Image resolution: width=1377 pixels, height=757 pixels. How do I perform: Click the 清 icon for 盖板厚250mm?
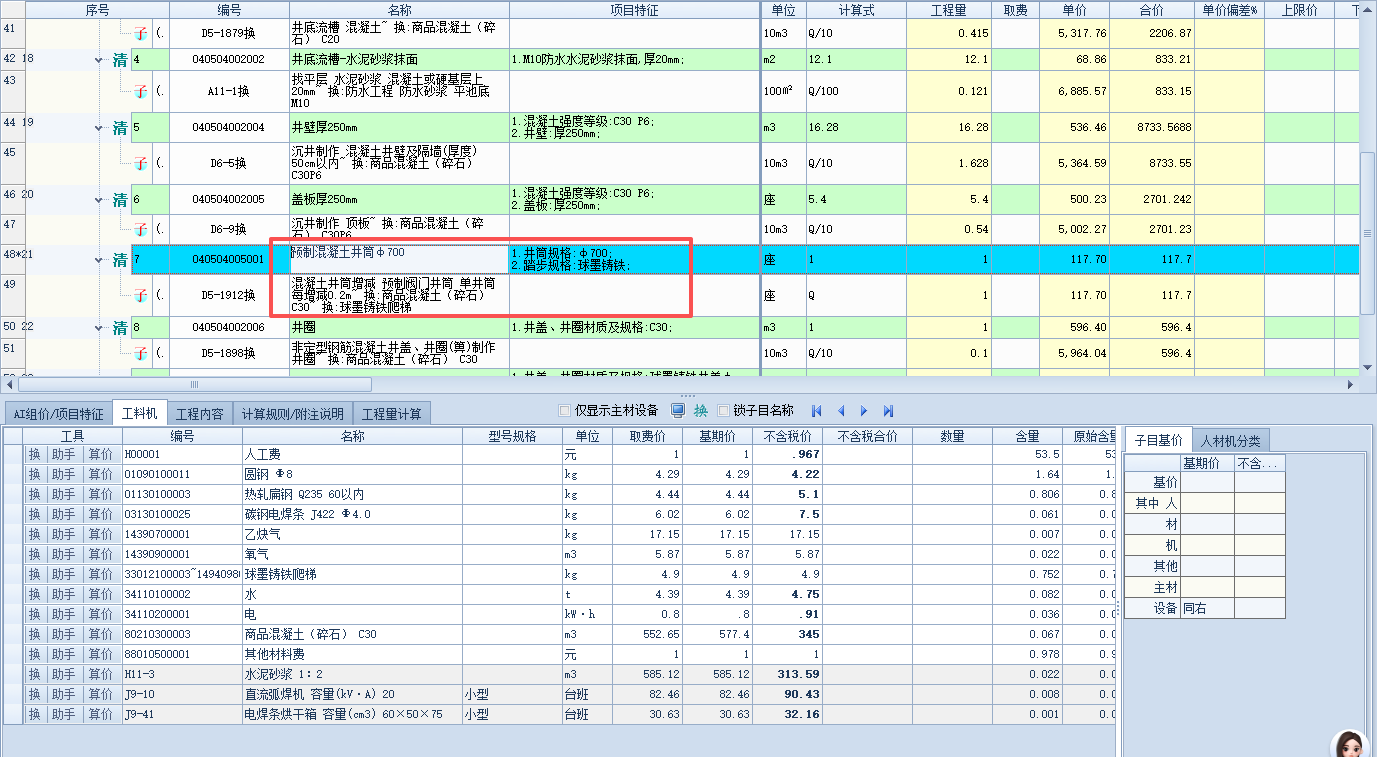pyautogui.click(x=120, y=200)
